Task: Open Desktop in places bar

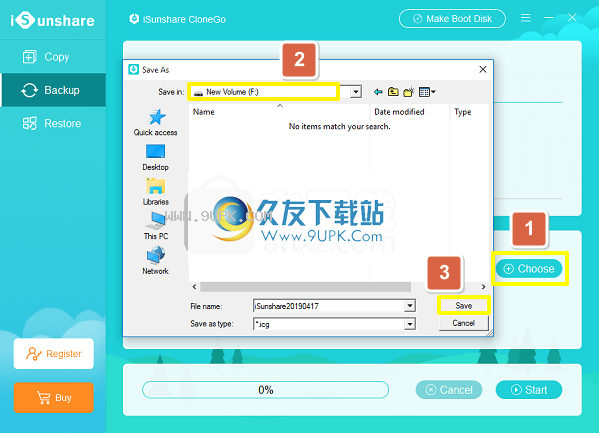Action: click(155, 158)
